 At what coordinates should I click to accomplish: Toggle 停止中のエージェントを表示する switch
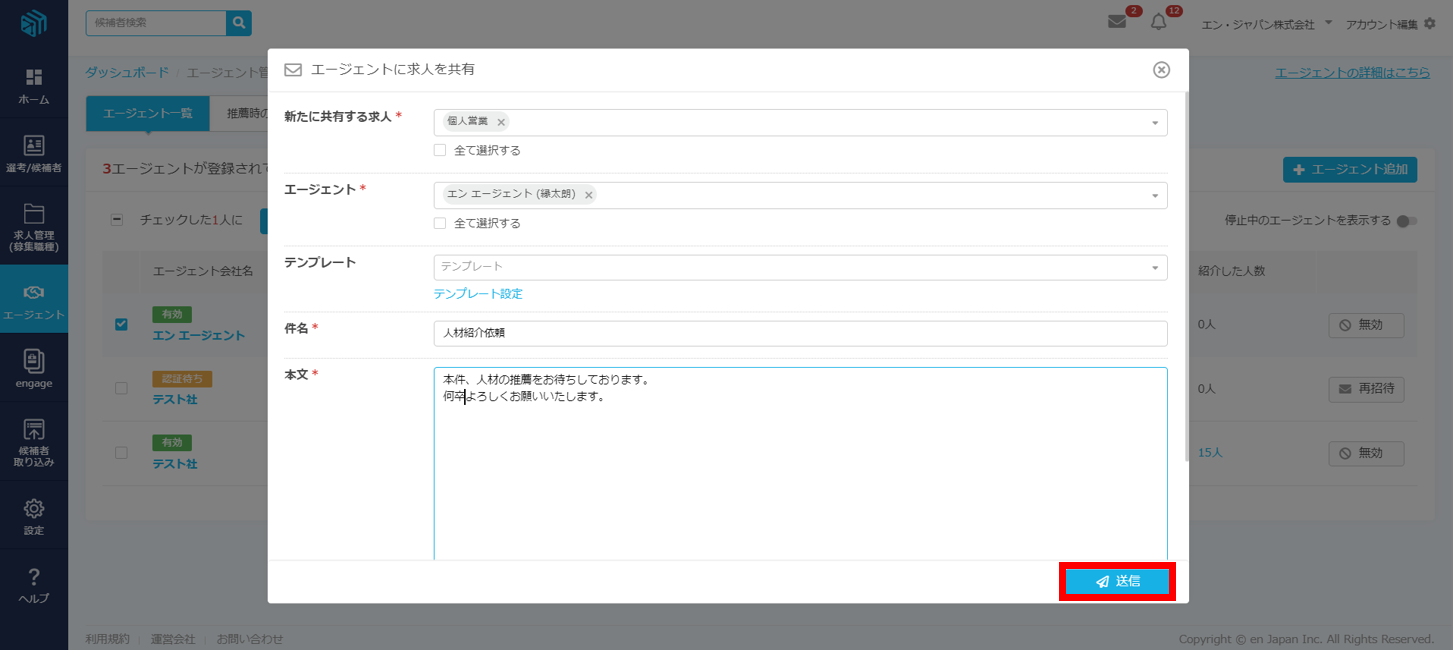tap(1406, 221)
